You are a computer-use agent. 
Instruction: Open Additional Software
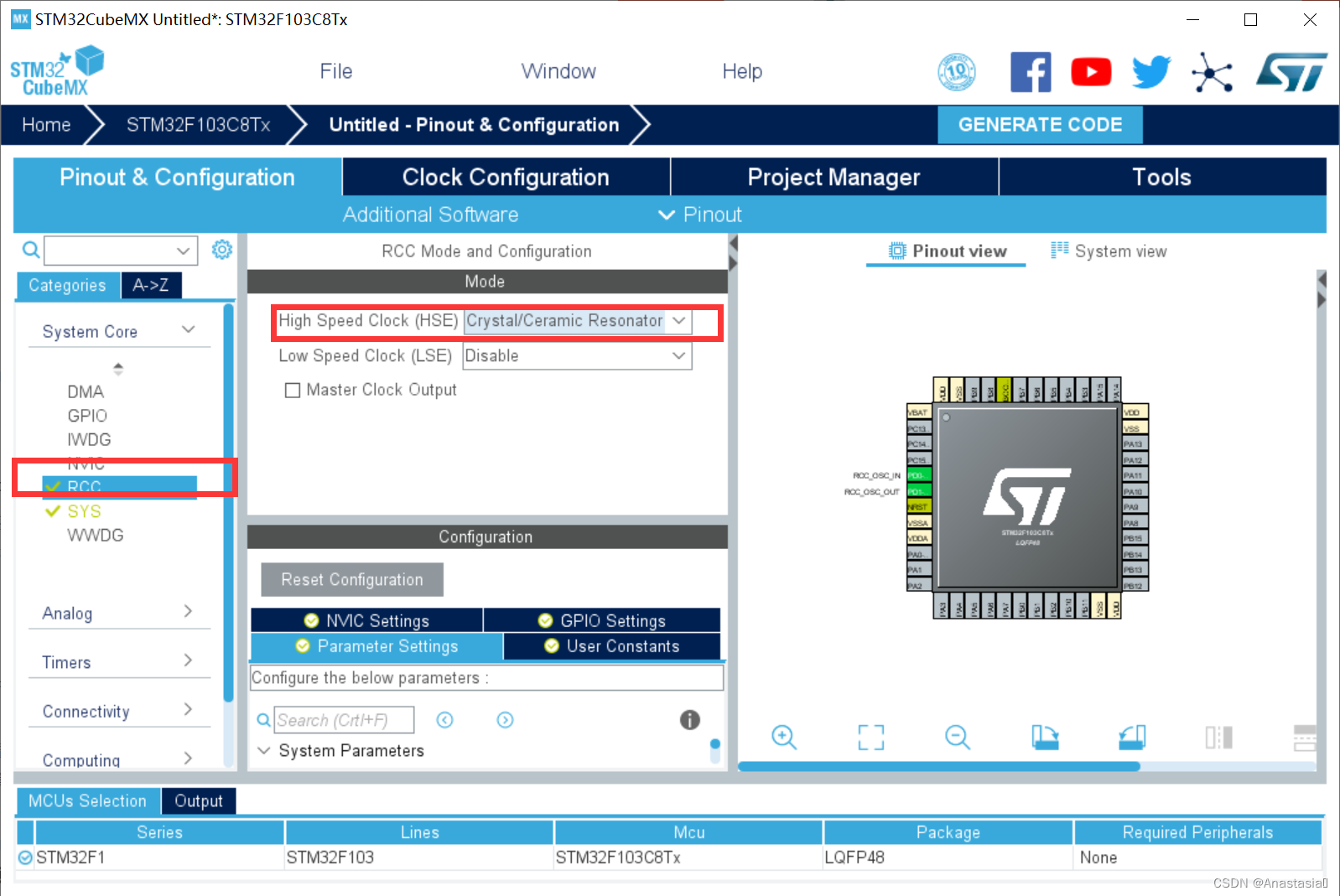pos(430,215)
